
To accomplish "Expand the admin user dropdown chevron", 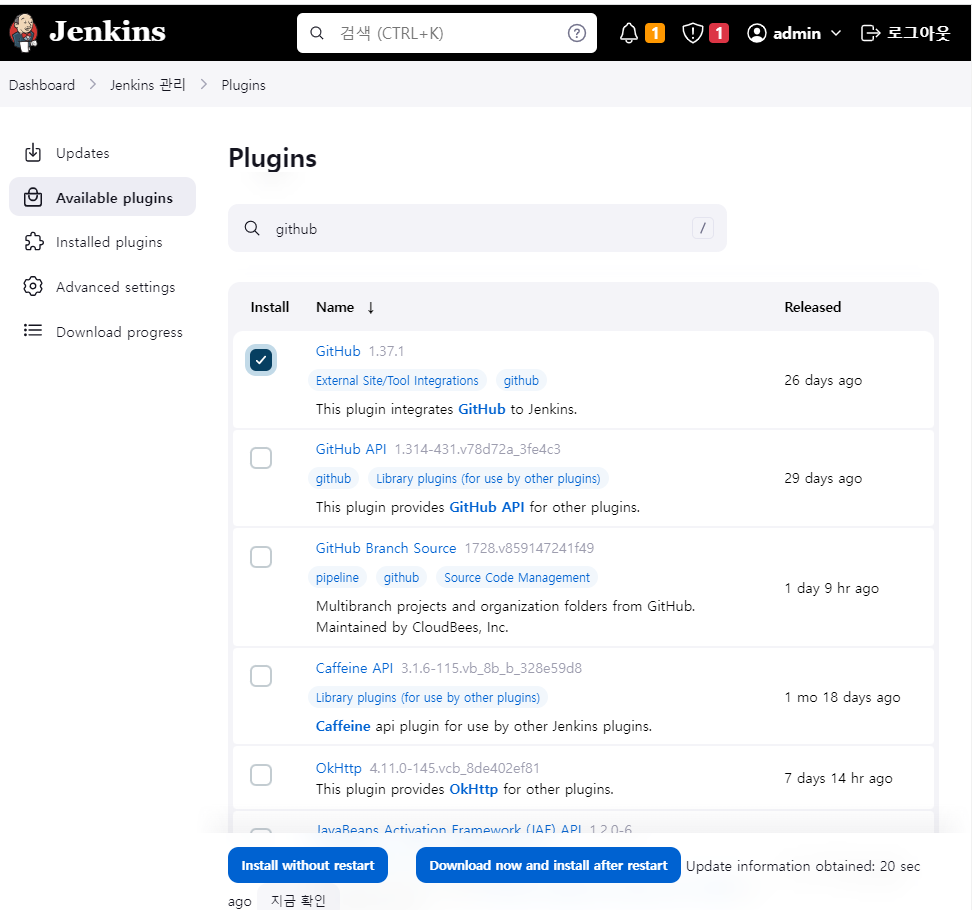I will pos(836,33).
